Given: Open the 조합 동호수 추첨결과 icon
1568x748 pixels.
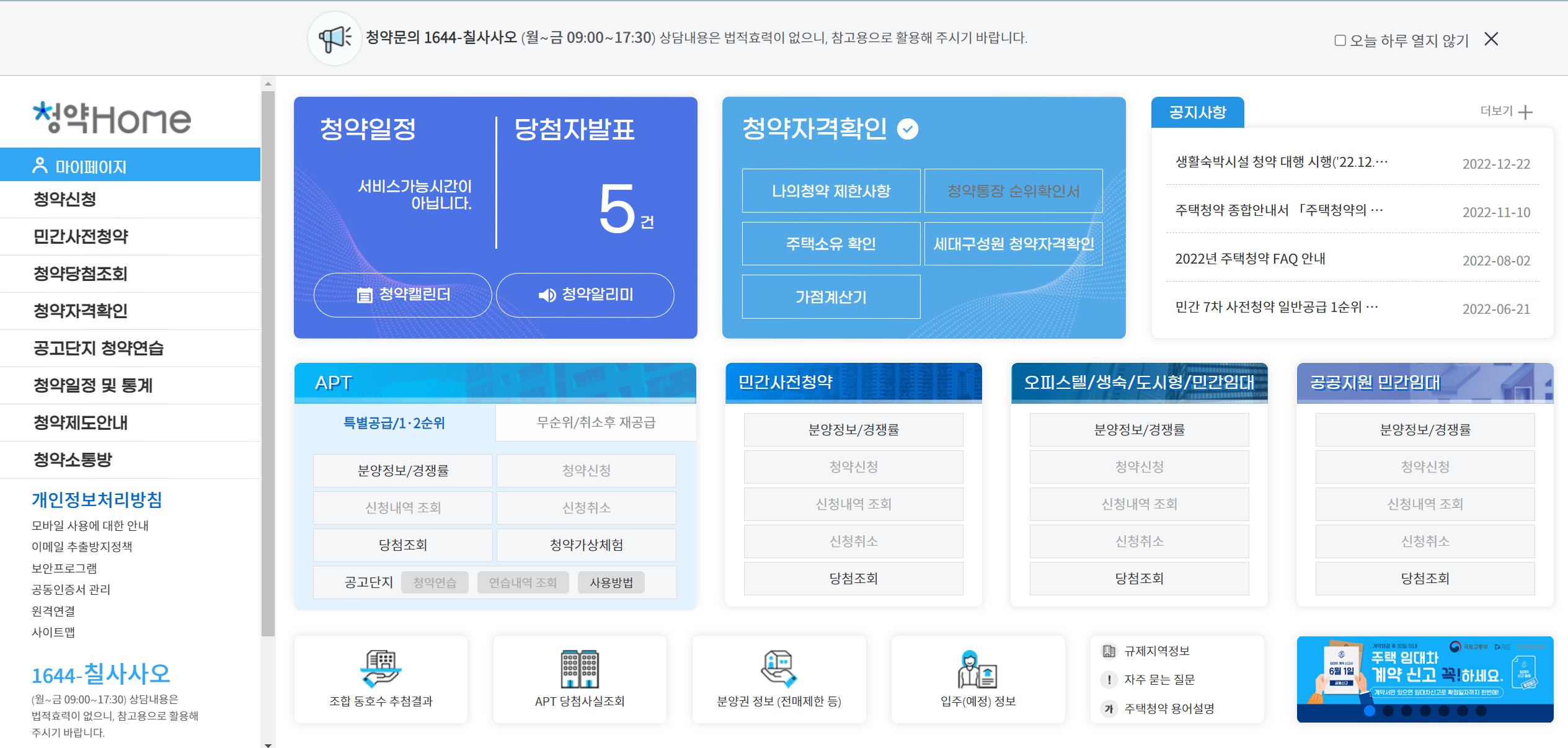Looking at the screenshot, I should point(381,668).
